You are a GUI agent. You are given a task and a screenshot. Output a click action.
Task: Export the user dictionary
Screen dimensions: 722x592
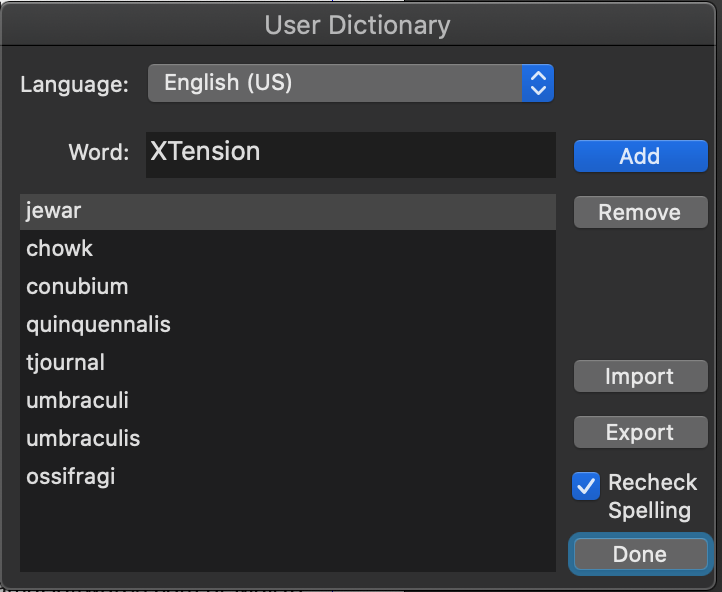click(640, 432)
